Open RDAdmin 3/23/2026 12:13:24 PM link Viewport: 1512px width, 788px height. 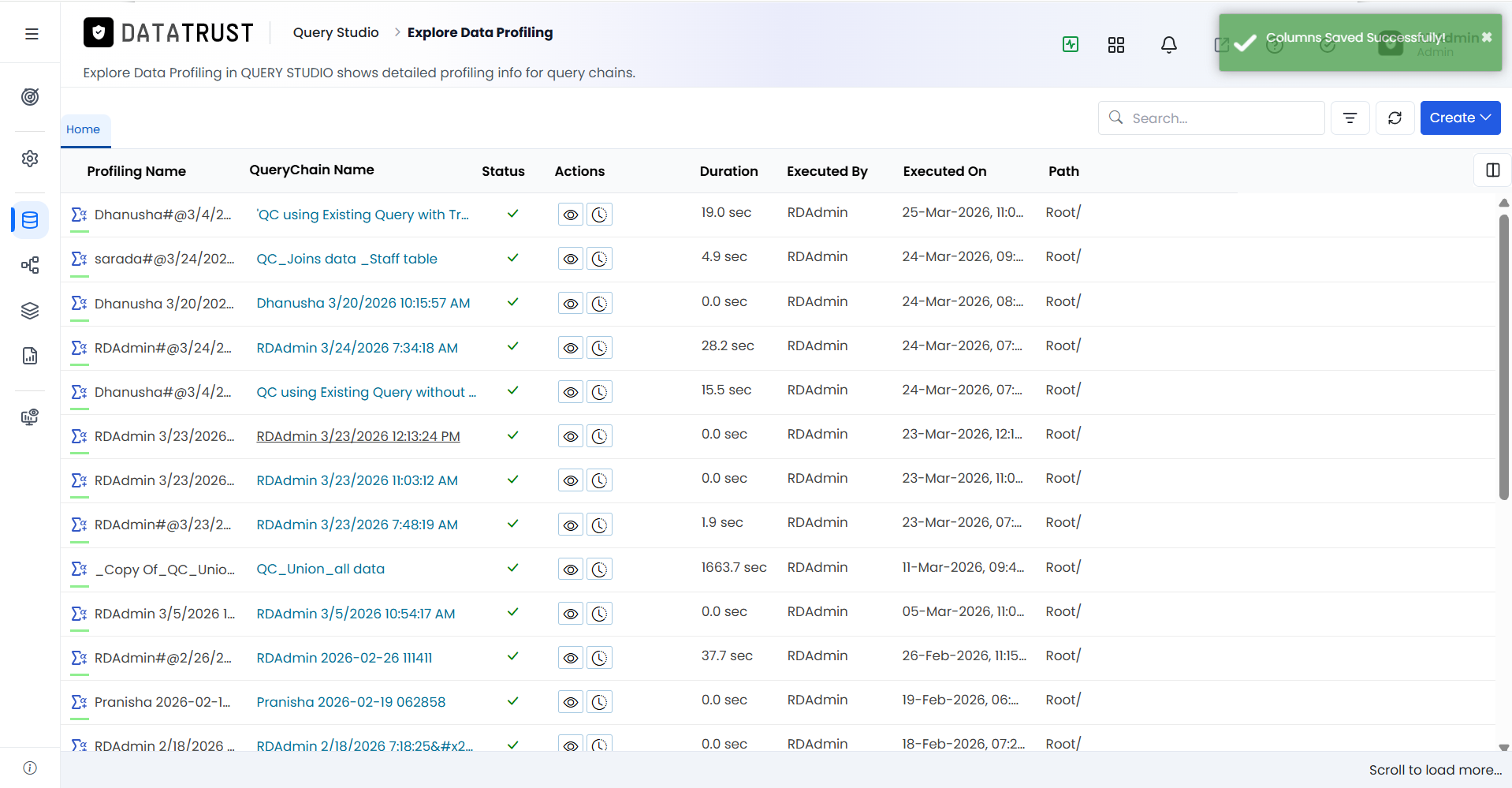[358, 436]
